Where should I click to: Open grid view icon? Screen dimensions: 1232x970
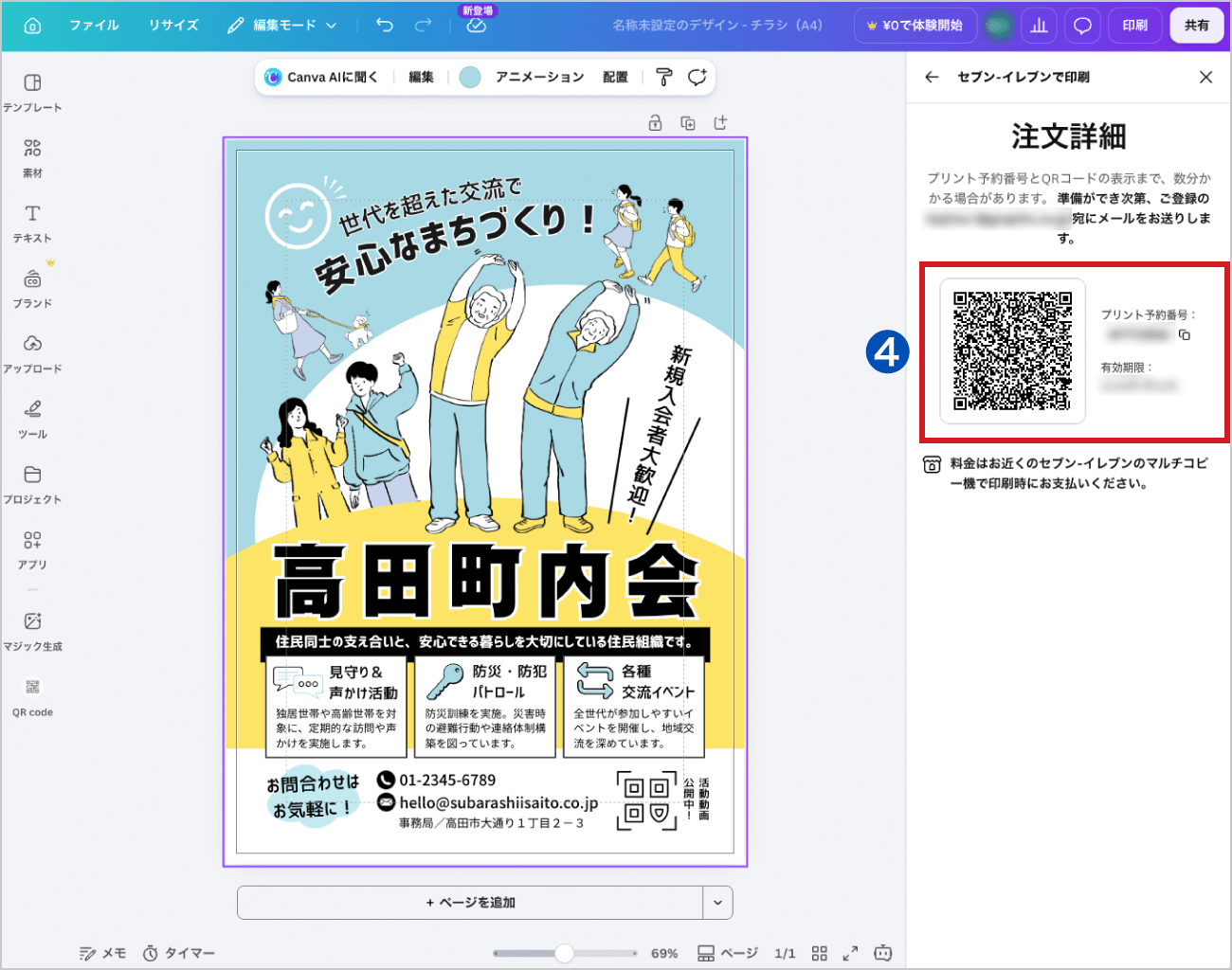[x=820, y=953]
